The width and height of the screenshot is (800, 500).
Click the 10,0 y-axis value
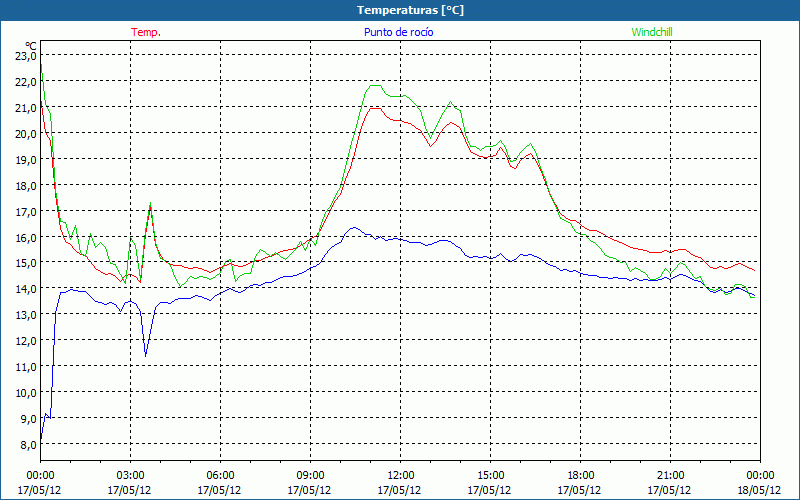click(x=26, y=393)
